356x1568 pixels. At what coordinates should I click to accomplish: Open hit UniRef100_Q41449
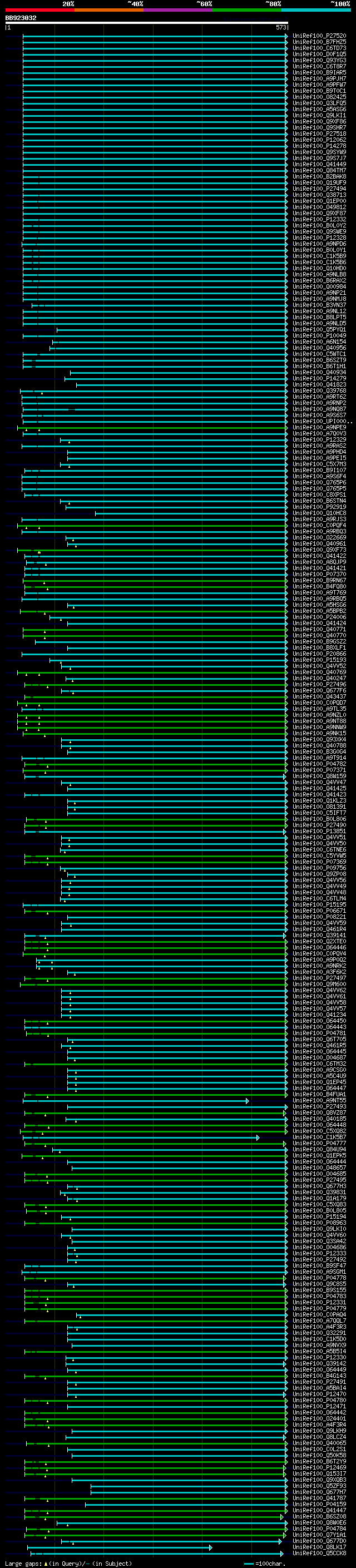(x=319, y=164)
